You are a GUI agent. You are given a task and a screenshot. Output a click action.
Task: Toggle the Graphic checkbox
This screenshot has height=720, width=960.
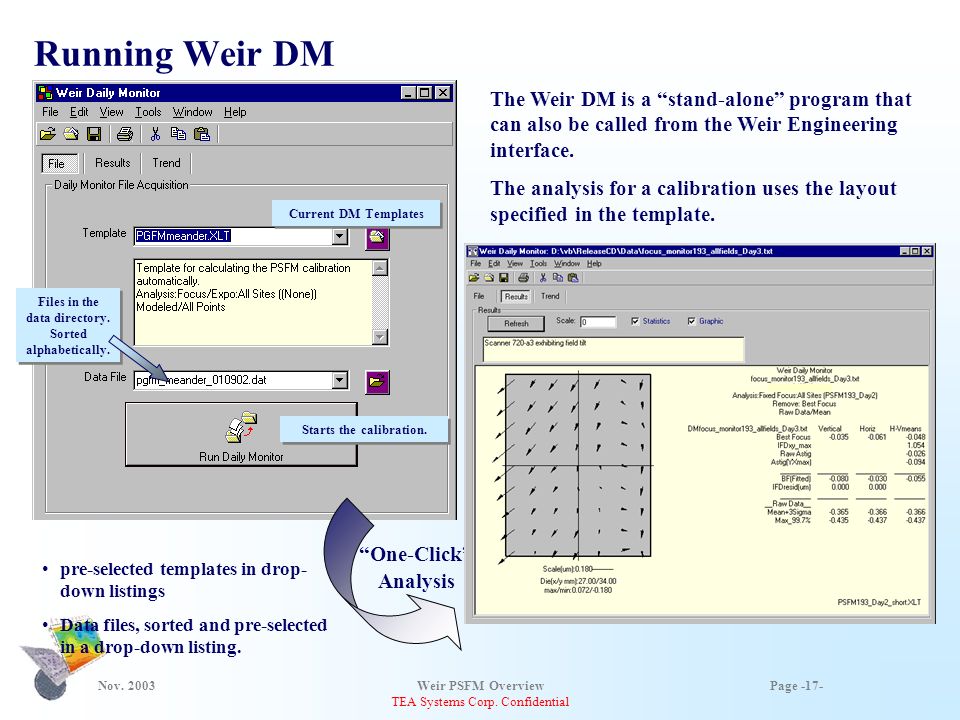(x=691, y=321)
